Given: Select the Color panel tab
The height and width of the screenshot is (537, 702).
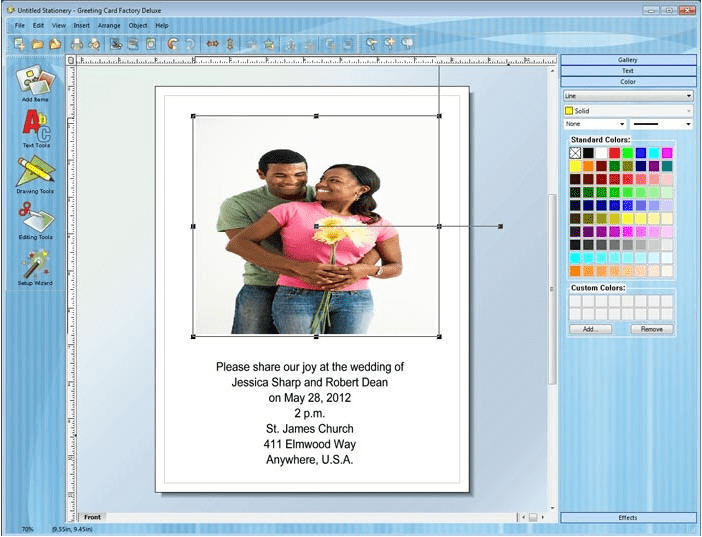Looking at the screenshot, I should coord(628,82).
